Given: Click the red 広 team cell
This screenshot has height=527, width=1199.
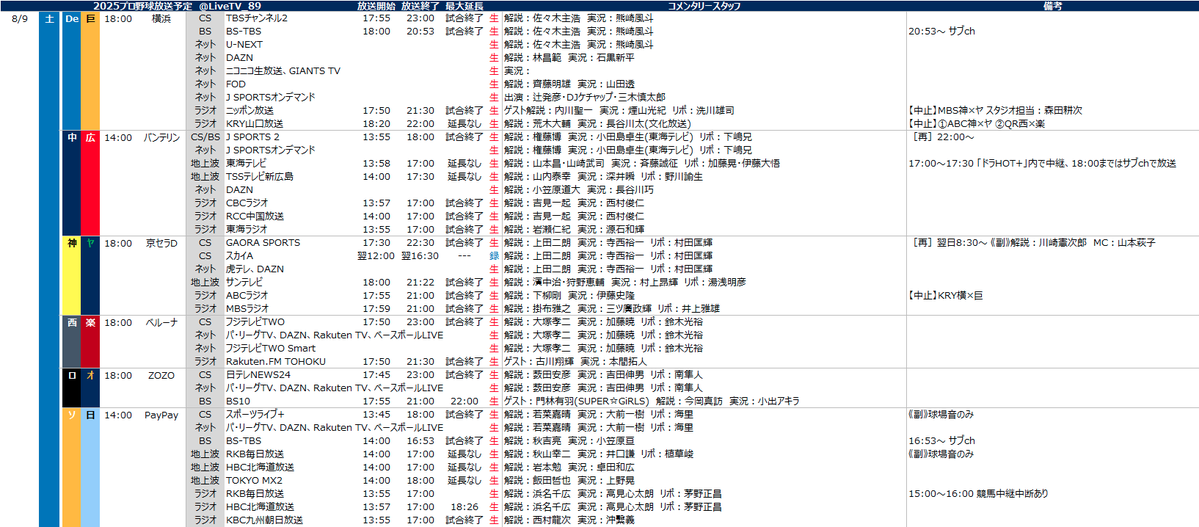Looking at the screenshot, I should (90, 137).
